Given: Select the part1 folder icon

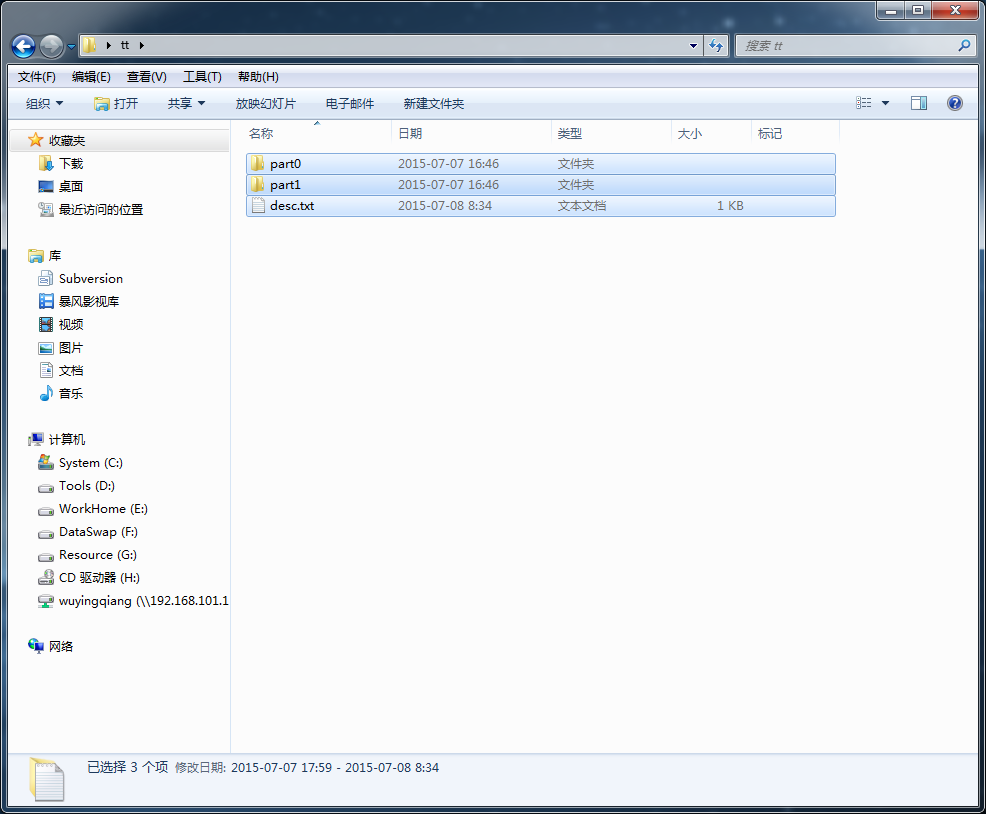Looking at the screenshot, I should [257, 184].
